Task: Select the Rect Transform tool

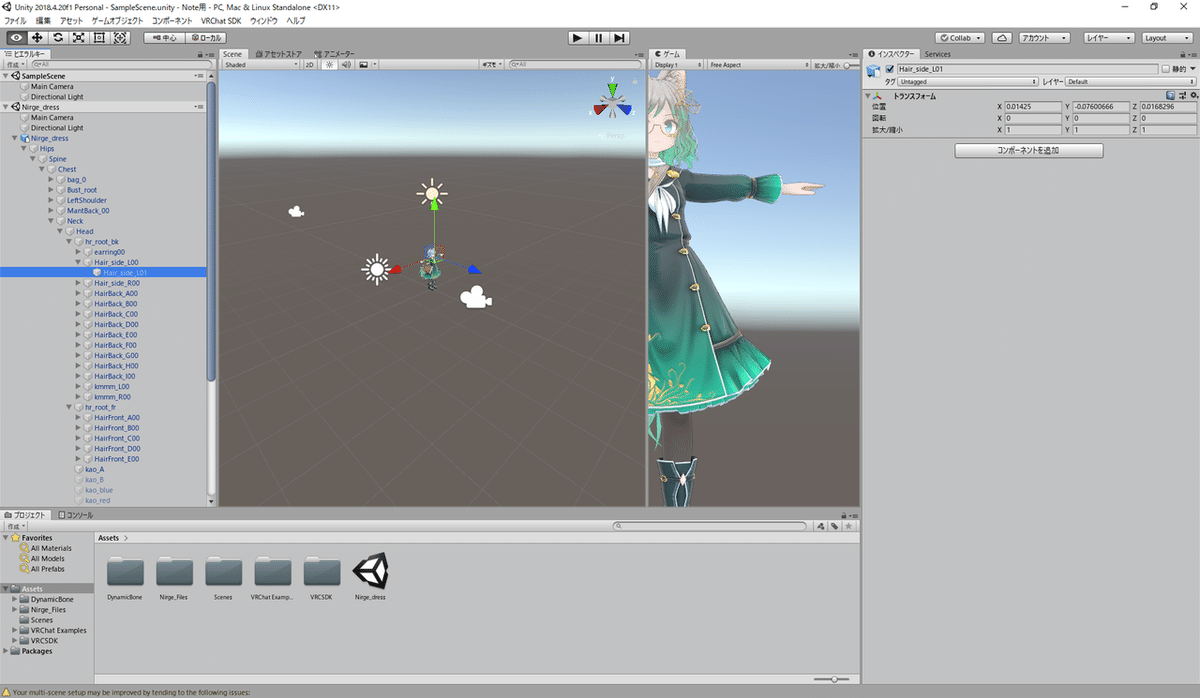Action: 99,38
